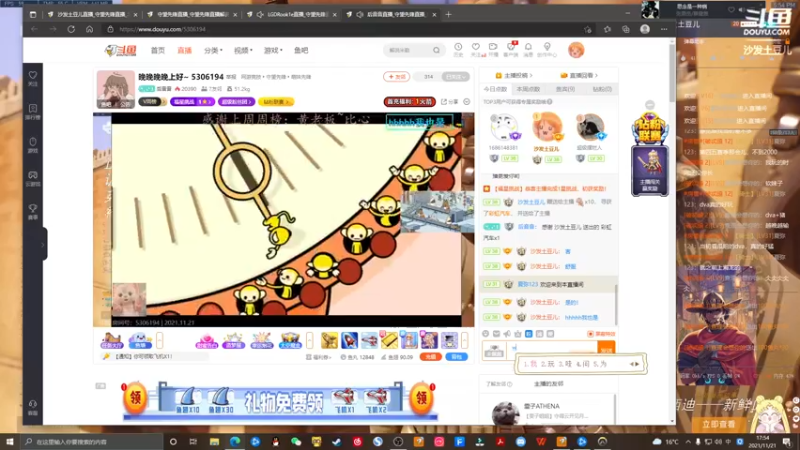The width and height of the screenshot is (800, 450).
Task: Click the yellow 钻粉联赛 badge
Action: 276,102
